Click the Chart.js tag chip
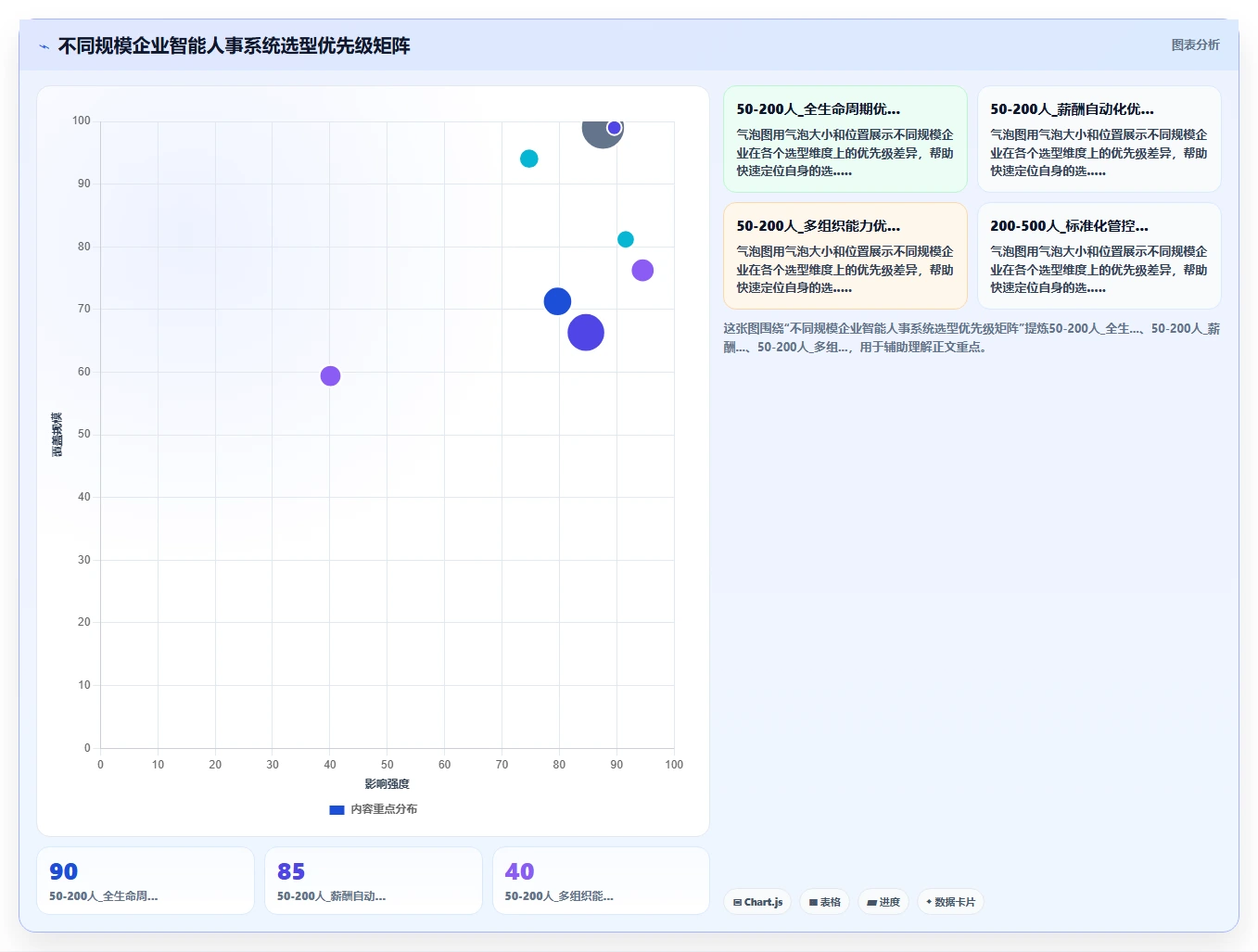 [x=757, y=902]
